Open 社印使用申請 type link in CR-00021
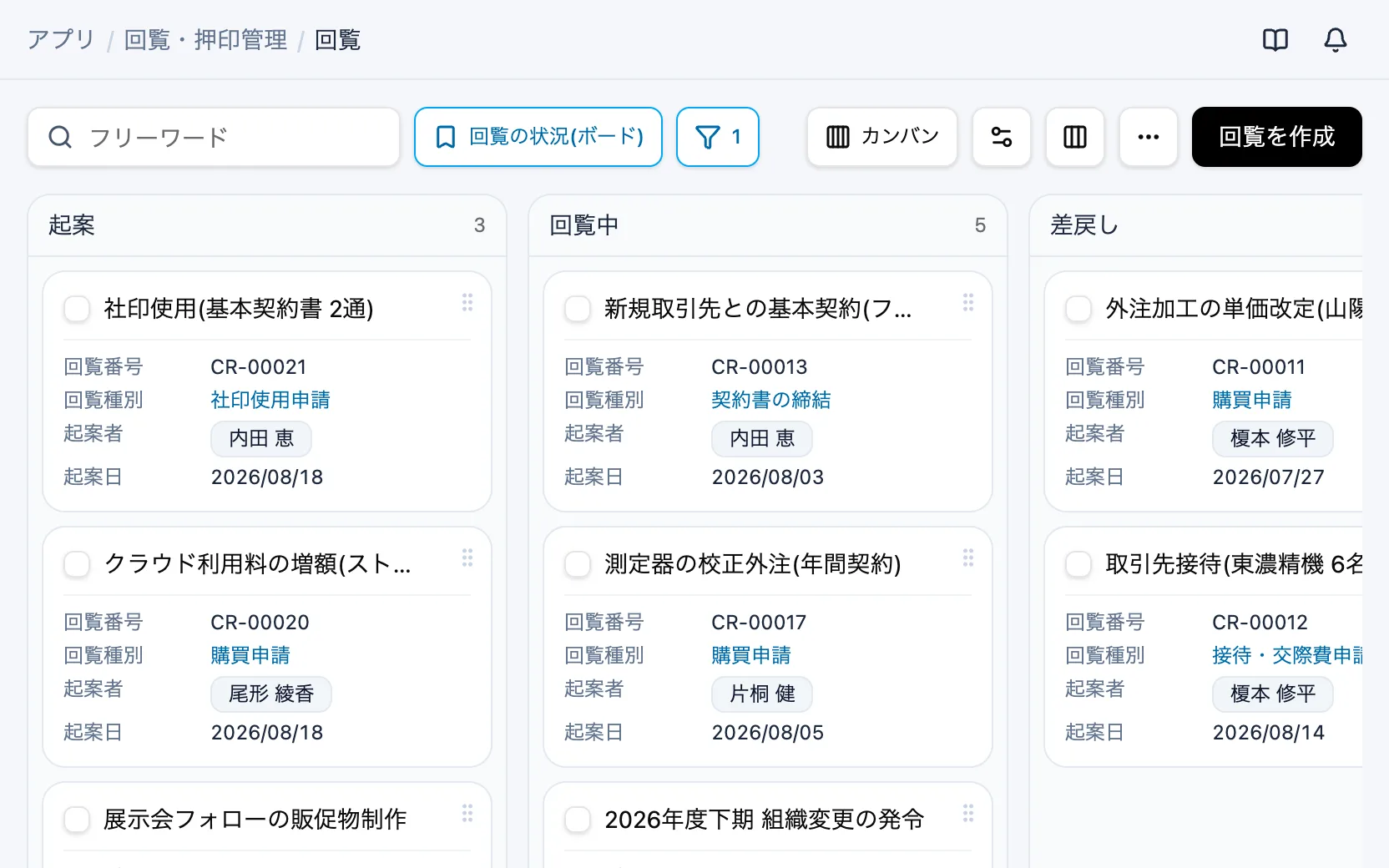The width and height of the screenshot is (1389, 868). [270, 400]
